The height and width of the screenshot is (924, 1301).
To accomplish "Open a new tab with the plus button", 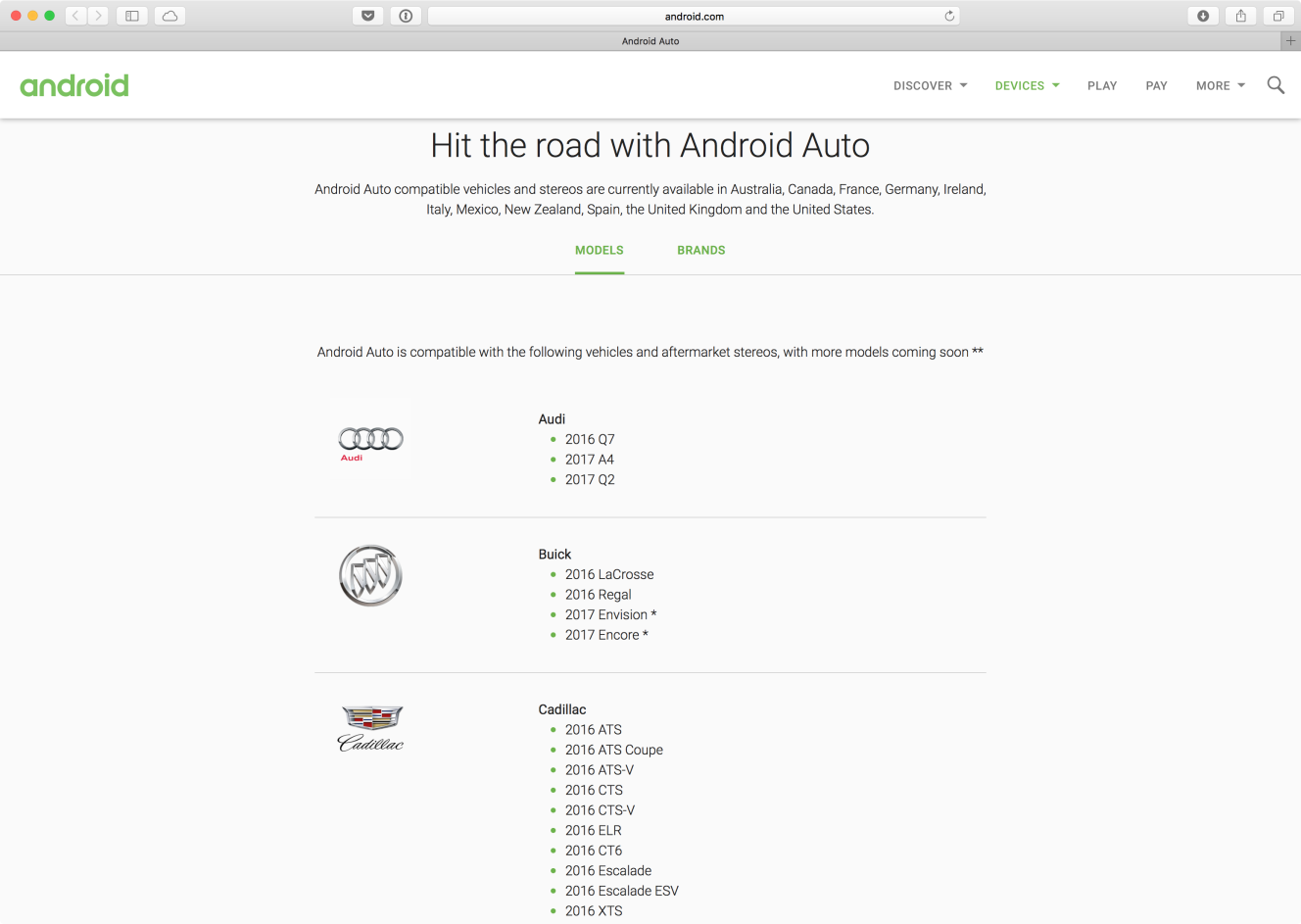I will [x=1290, y=41].
